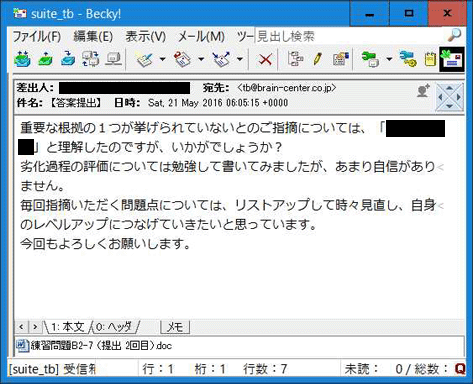Click the subject text 【答案提出】
The height and width of the screenshot is (384, 473).
(75, 103)
